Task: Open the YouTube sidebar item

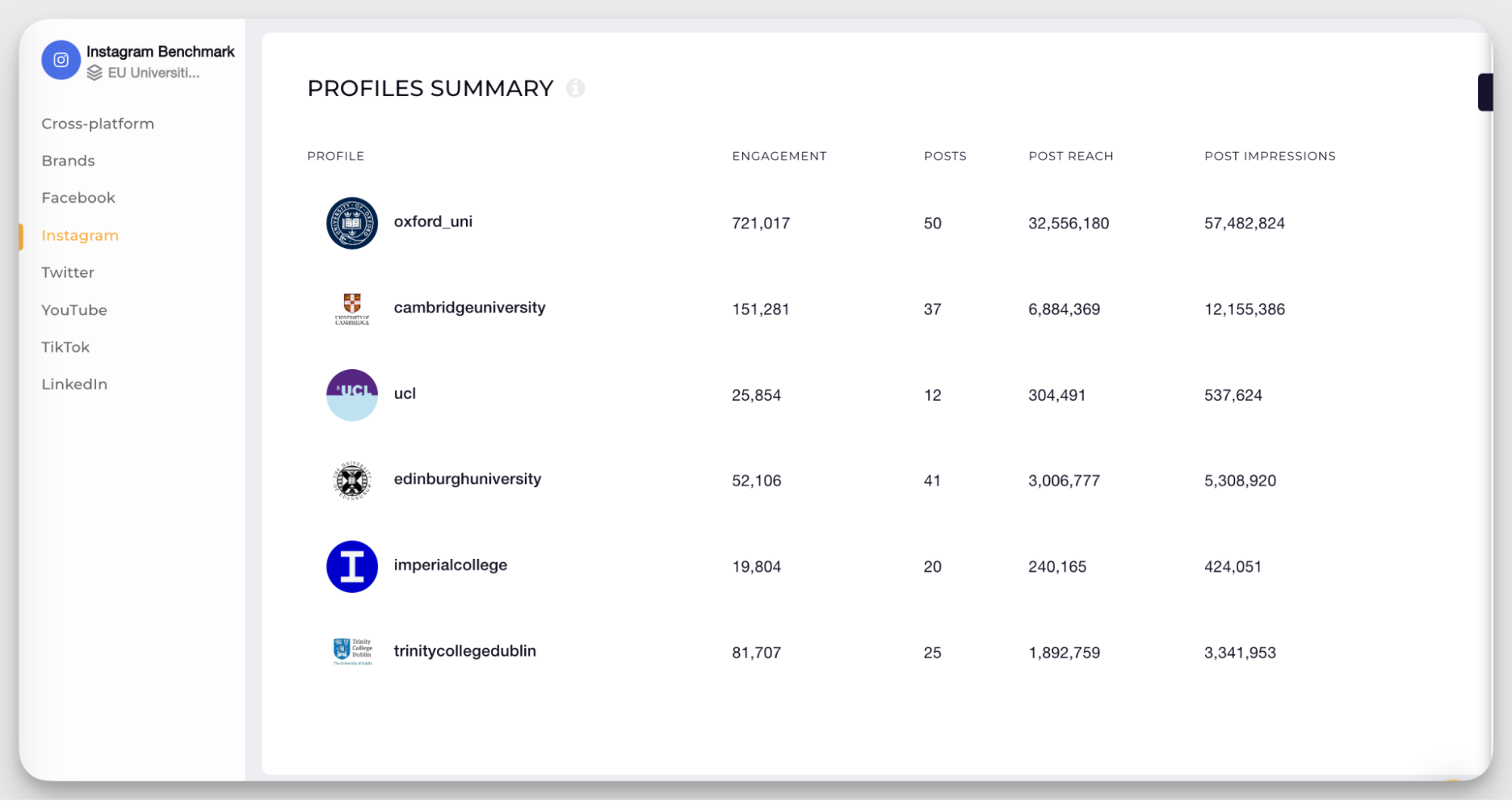Action: (x=74, y=310)
